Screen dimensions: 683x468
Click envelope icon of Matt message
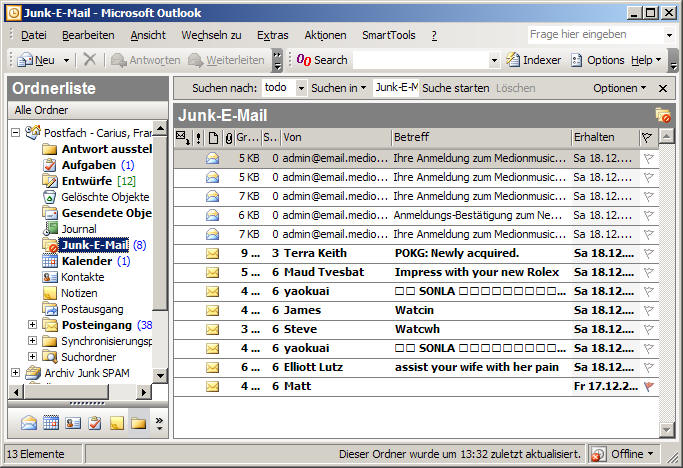[213, 386]
